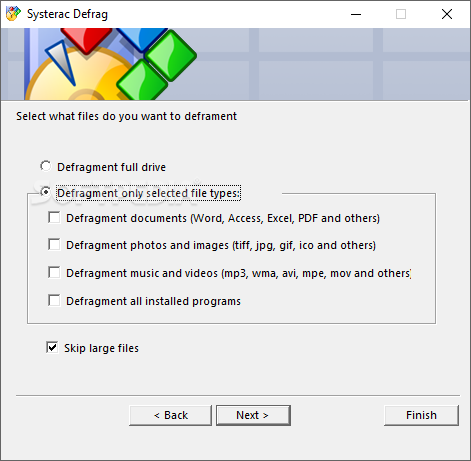Enable Defragment all installed programs
Screen dimensions: 471x461
pos(54,300)
